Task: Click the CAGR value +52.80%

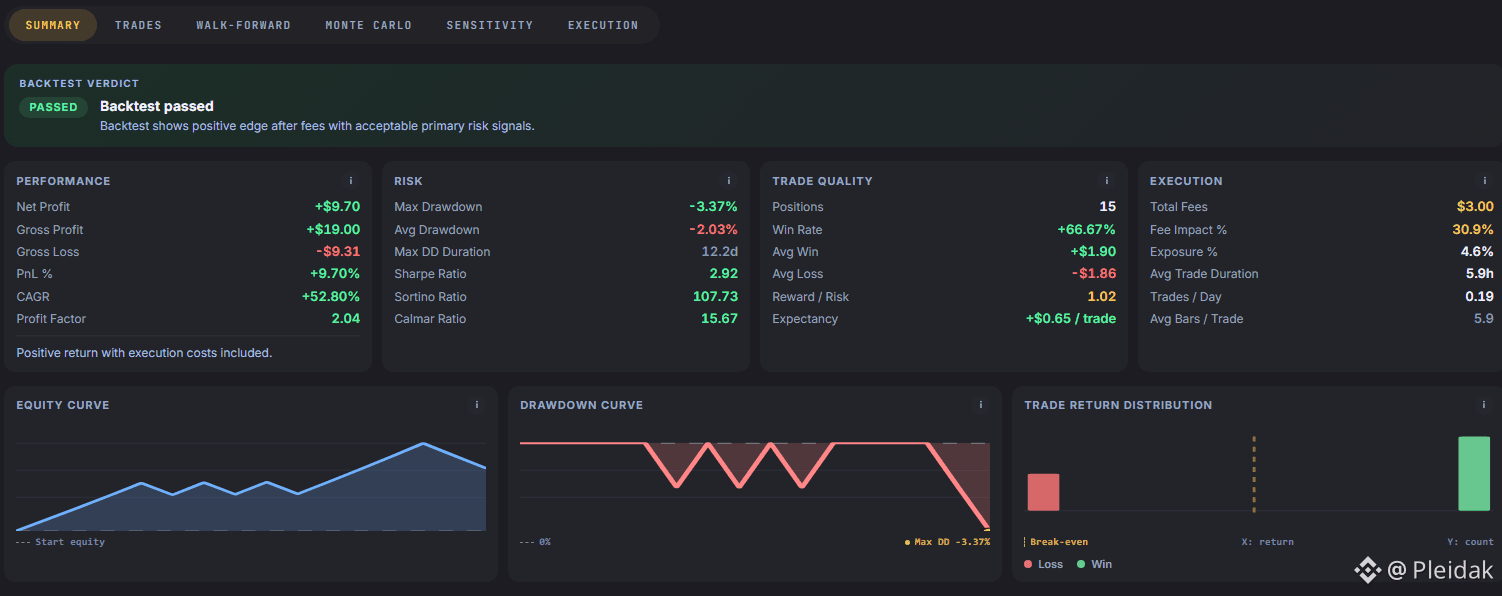Action: pyautogui.click(x=331, y=297)
